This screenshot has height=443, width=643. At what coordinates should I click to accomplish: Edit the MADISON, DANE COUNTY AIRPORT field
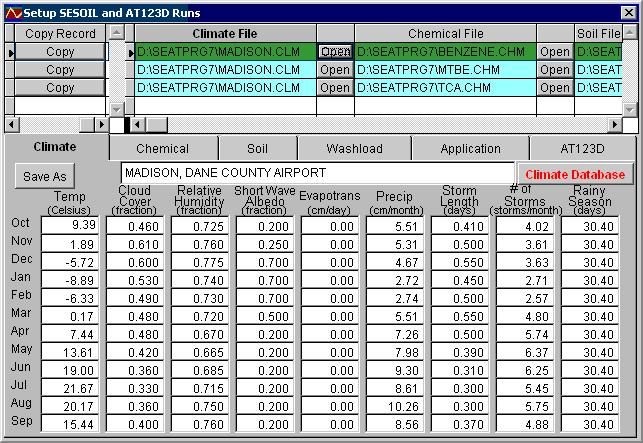pyautogui.click(x=317, y=173)
